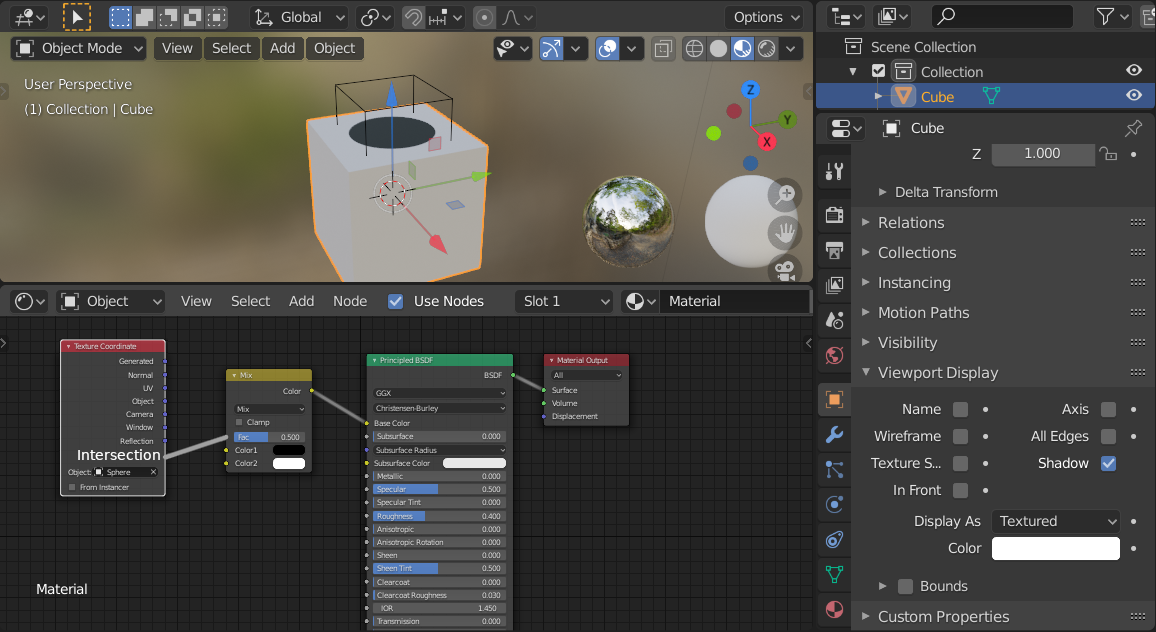Click the zoom viewport magnifier icon
The width and height of the screenshot is (1156, 632).
tap(784, 195)
